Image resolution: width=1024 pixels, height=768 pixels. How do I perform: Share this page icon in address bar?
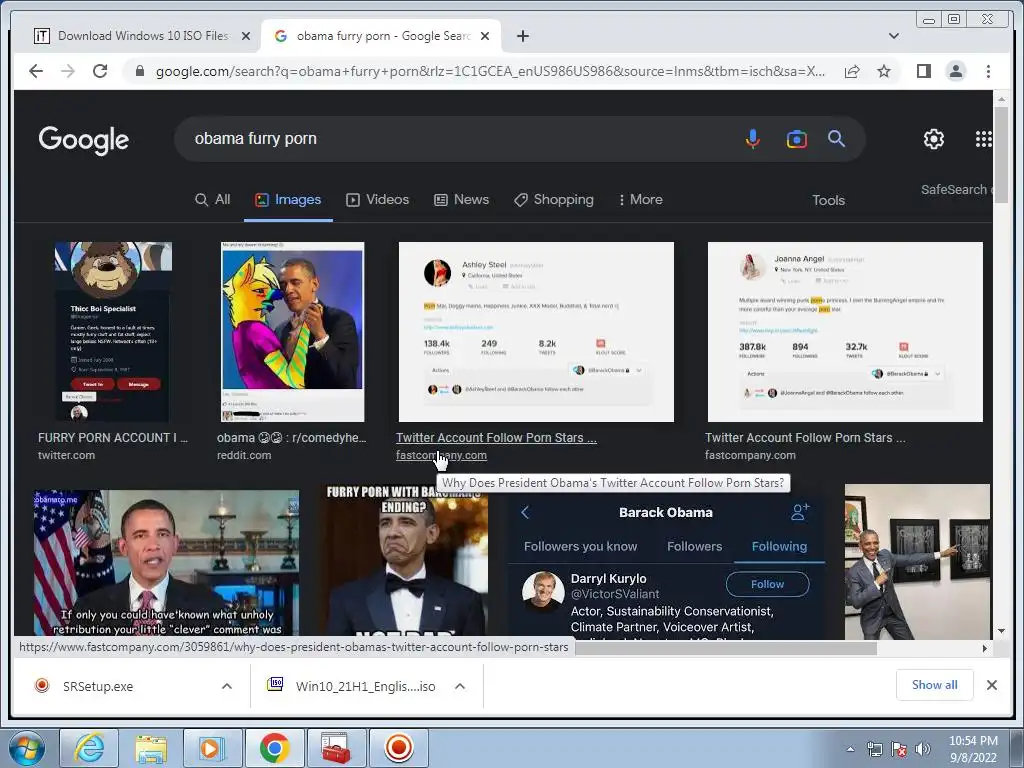[852, 71]
